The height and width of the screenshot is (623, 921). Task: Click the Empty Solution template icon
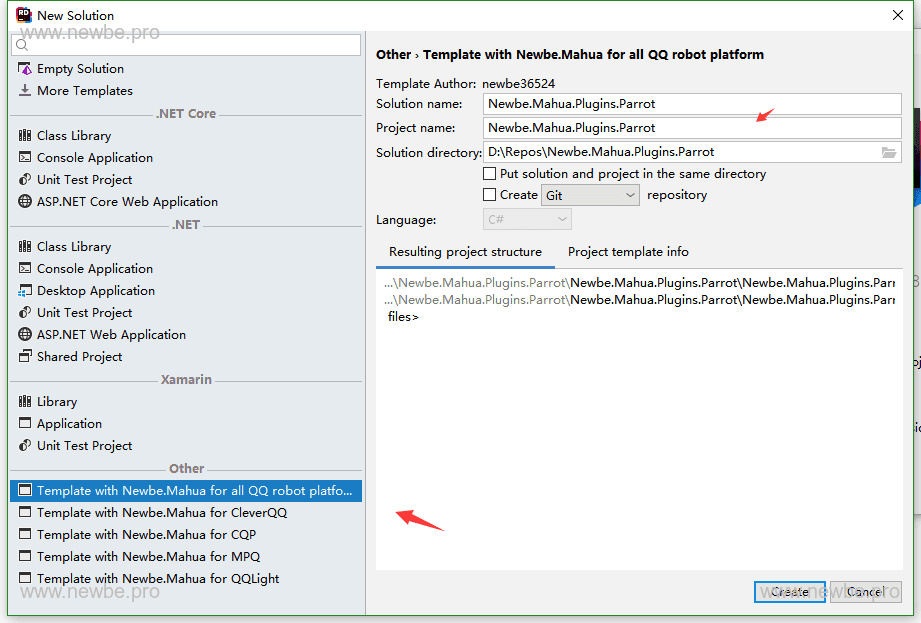[x=25, y=69]
